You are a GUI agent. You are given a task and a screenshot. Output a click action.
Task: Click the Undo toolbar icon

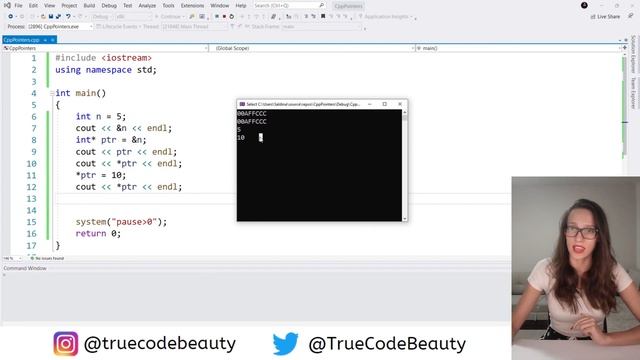[x=68, y=16]
